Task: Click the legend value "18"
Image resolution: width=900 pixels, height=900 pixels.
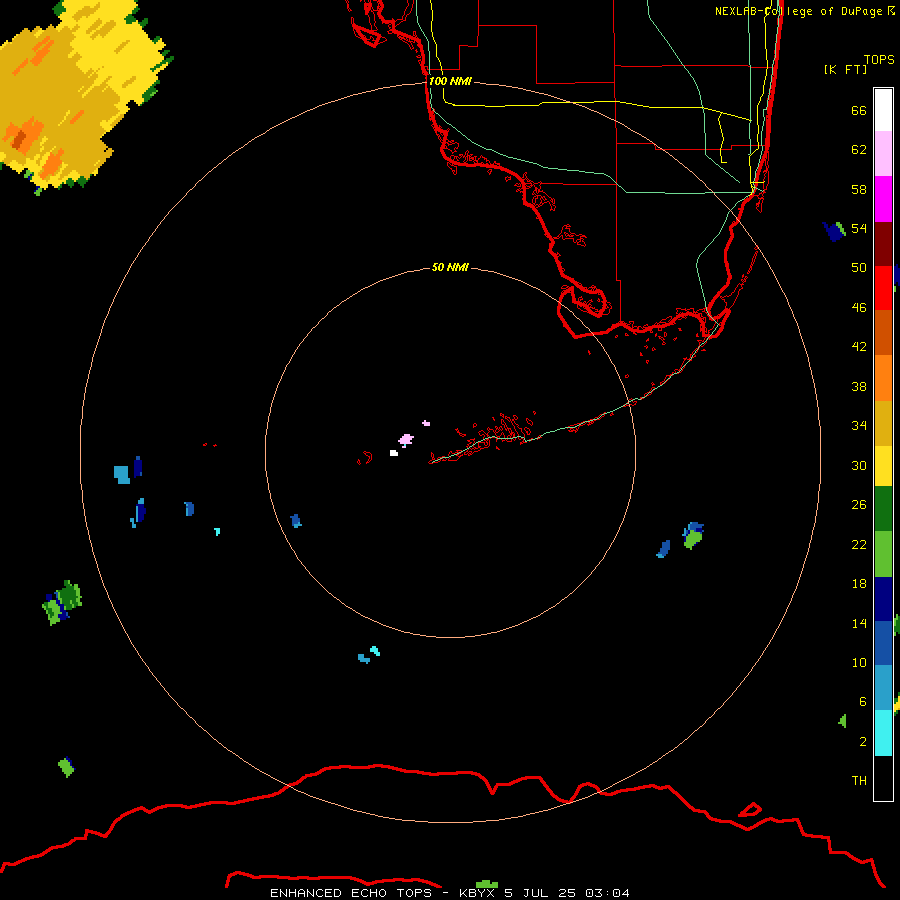Action: pyautogui.click(x=859, y=584)
